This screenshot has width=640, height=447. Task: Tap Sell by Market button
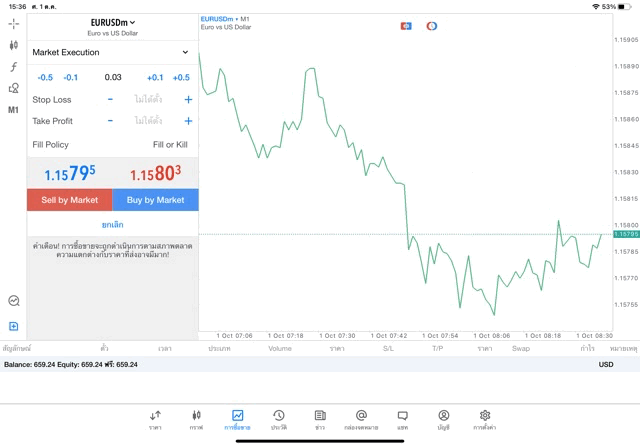tap(70, 200)
